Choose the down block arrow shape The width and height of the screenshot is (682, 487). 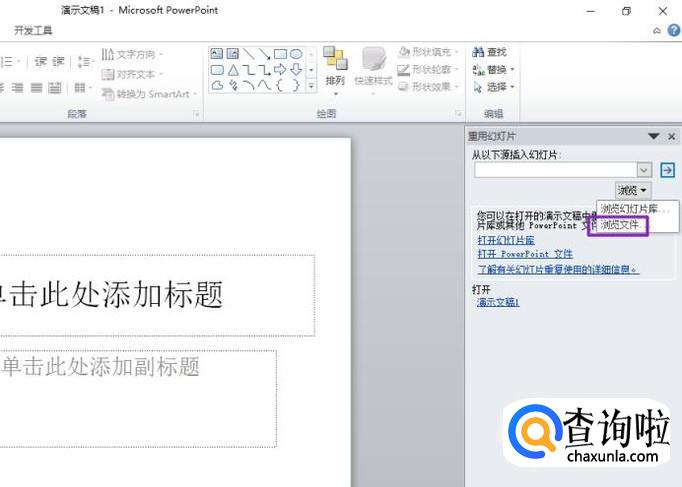click(x=296, y=70)
